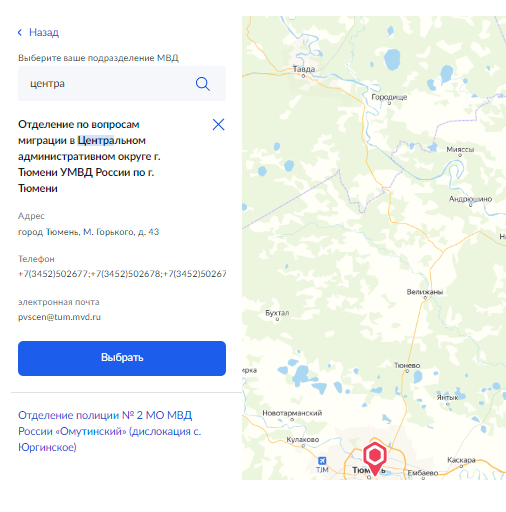Click the Андрюшино label on map
Viewport: 506px width, 512px height.
tap(470, 199)
